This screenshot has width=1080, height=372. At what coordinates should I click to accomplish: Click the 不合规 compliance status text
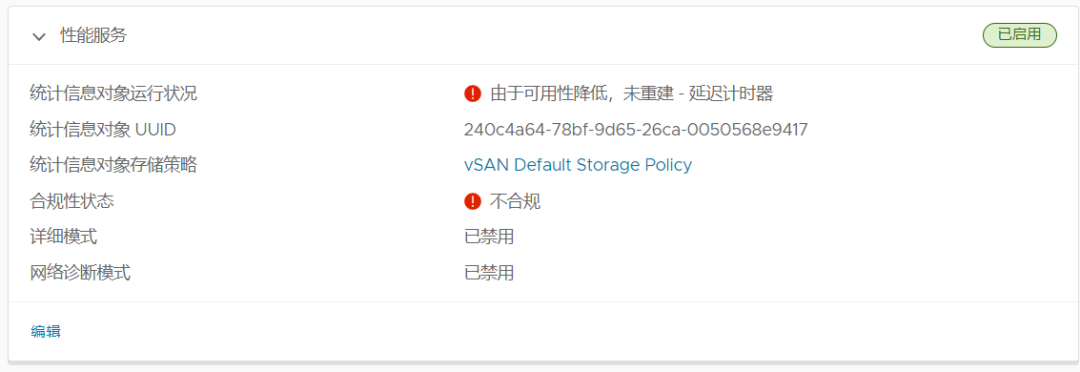tap(515, 201)
